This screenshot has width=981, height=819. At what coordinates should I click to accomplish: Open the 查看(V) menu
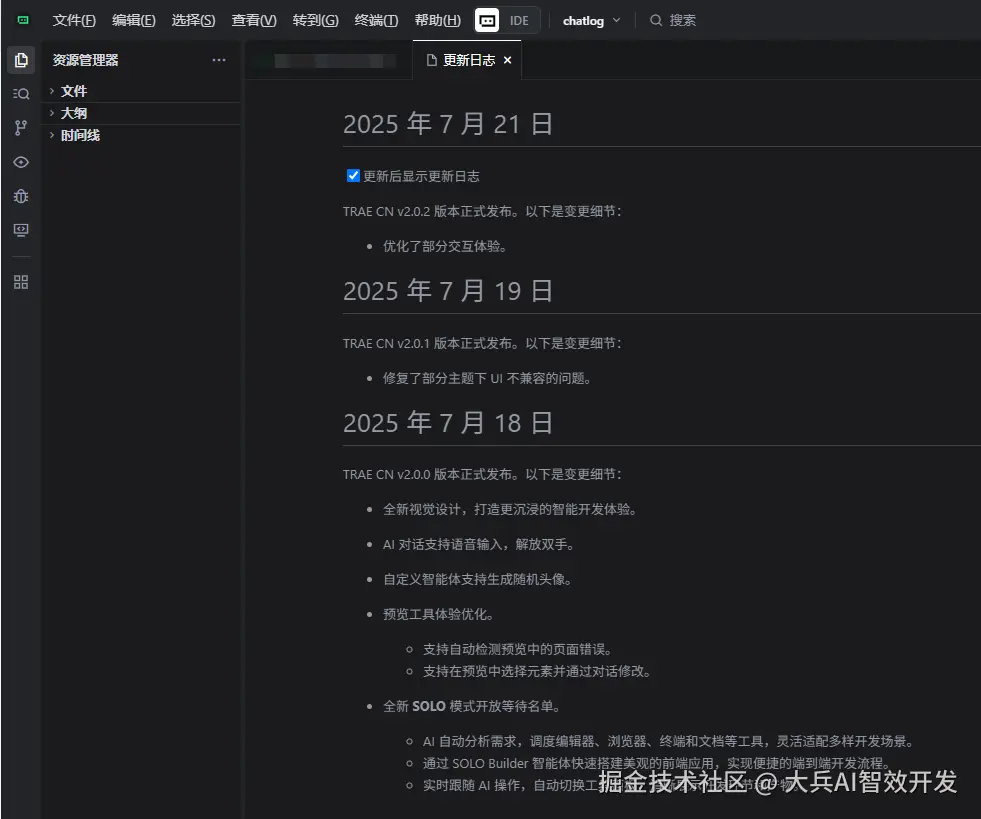click(x=253, y=21)
